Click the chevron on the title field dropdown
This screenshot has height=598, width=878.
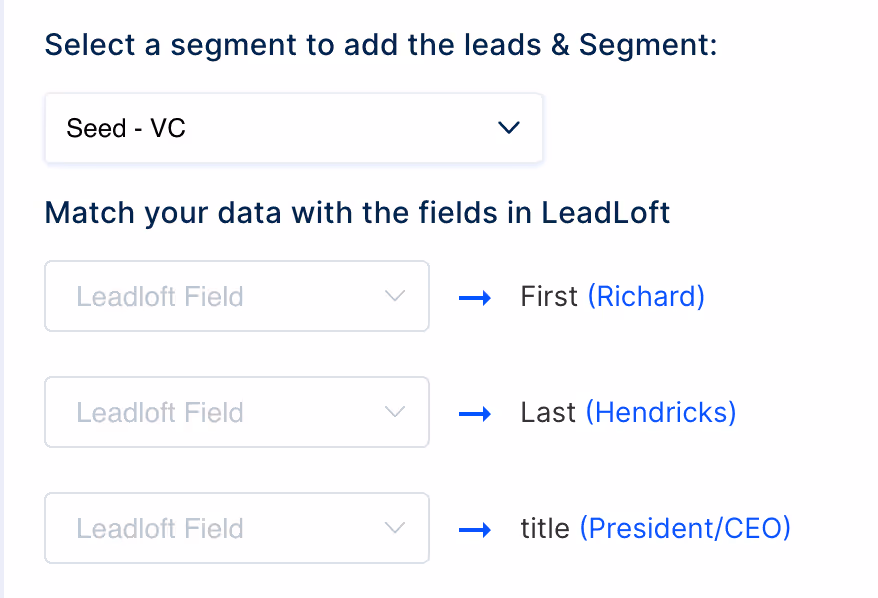(x=395, y=528)
